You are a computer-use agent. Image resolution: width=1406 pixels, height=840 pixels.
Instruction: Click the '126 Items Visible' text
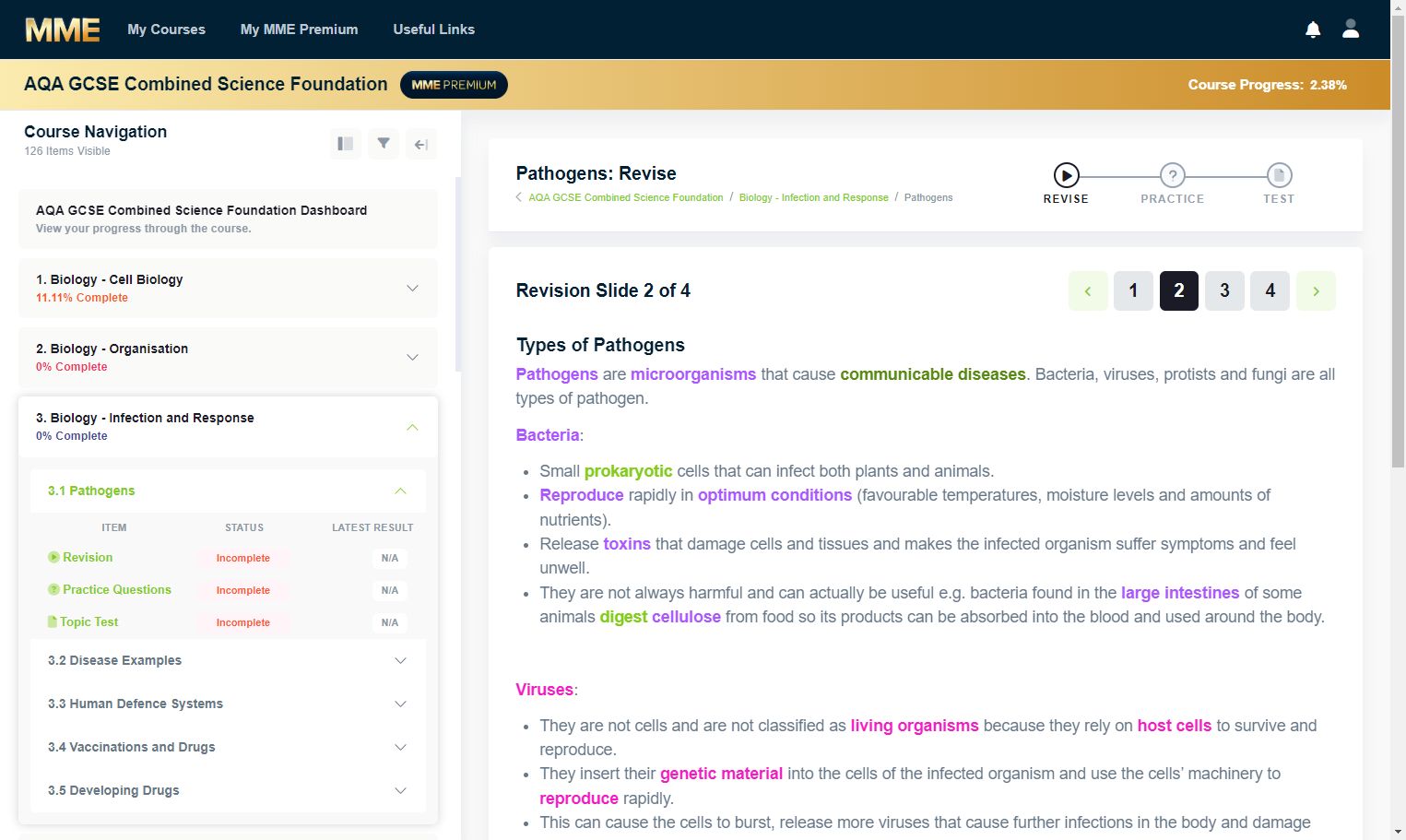tap(67, 151)
